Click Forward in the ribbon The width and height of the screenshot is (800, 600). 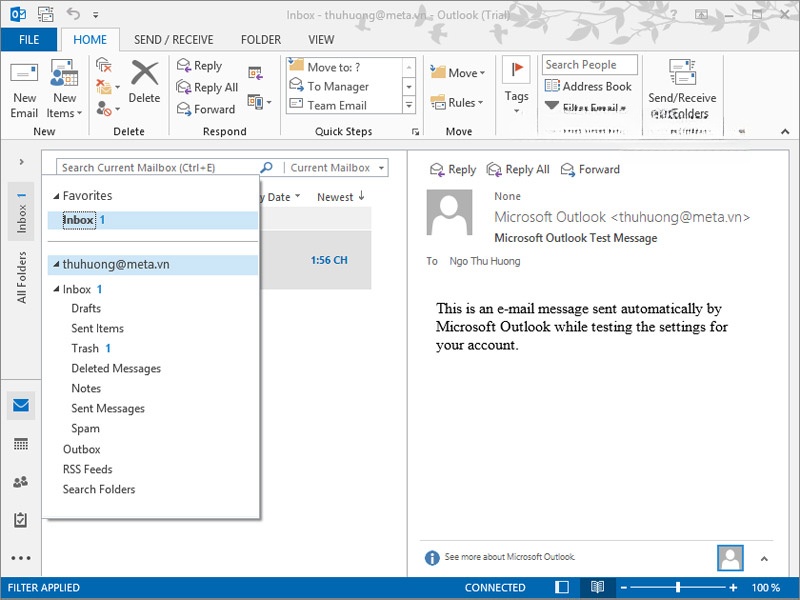pos(206,109)
